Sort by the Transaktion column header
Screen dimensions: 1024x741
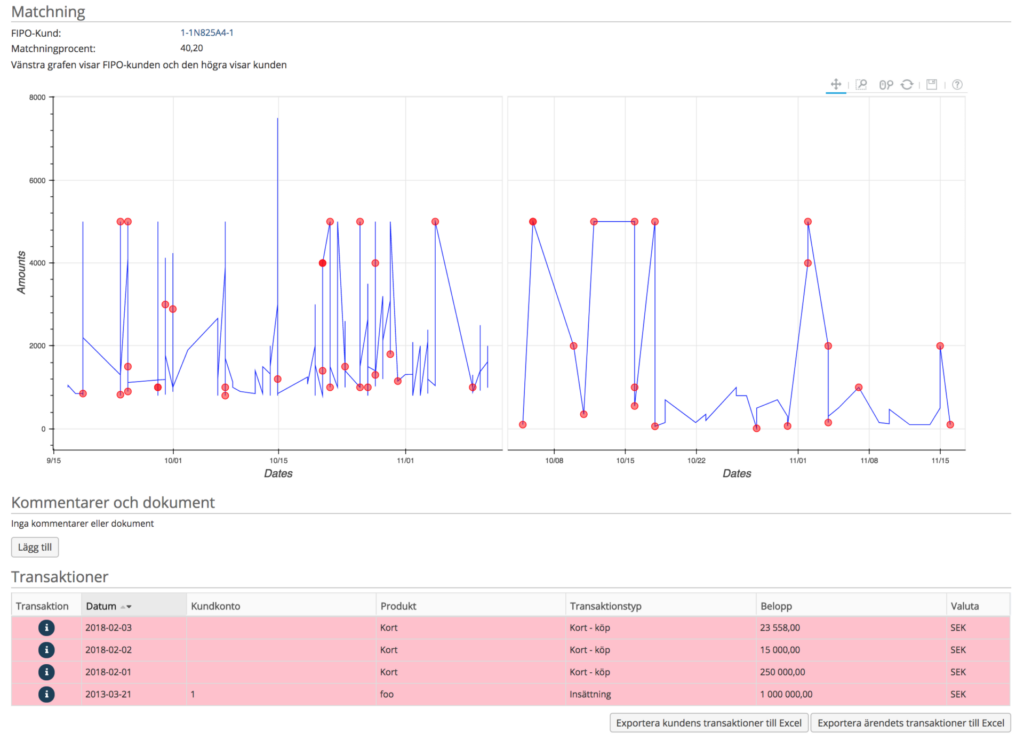click(x=46, y=606)
